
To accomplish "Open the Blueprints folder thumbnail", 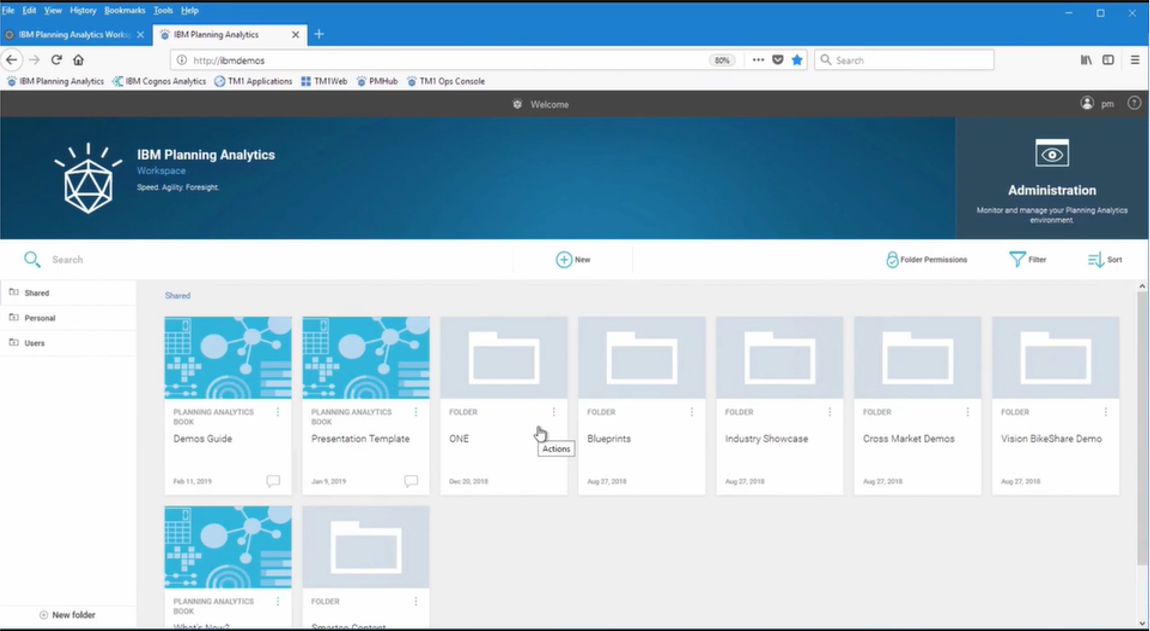I will 642,358.
